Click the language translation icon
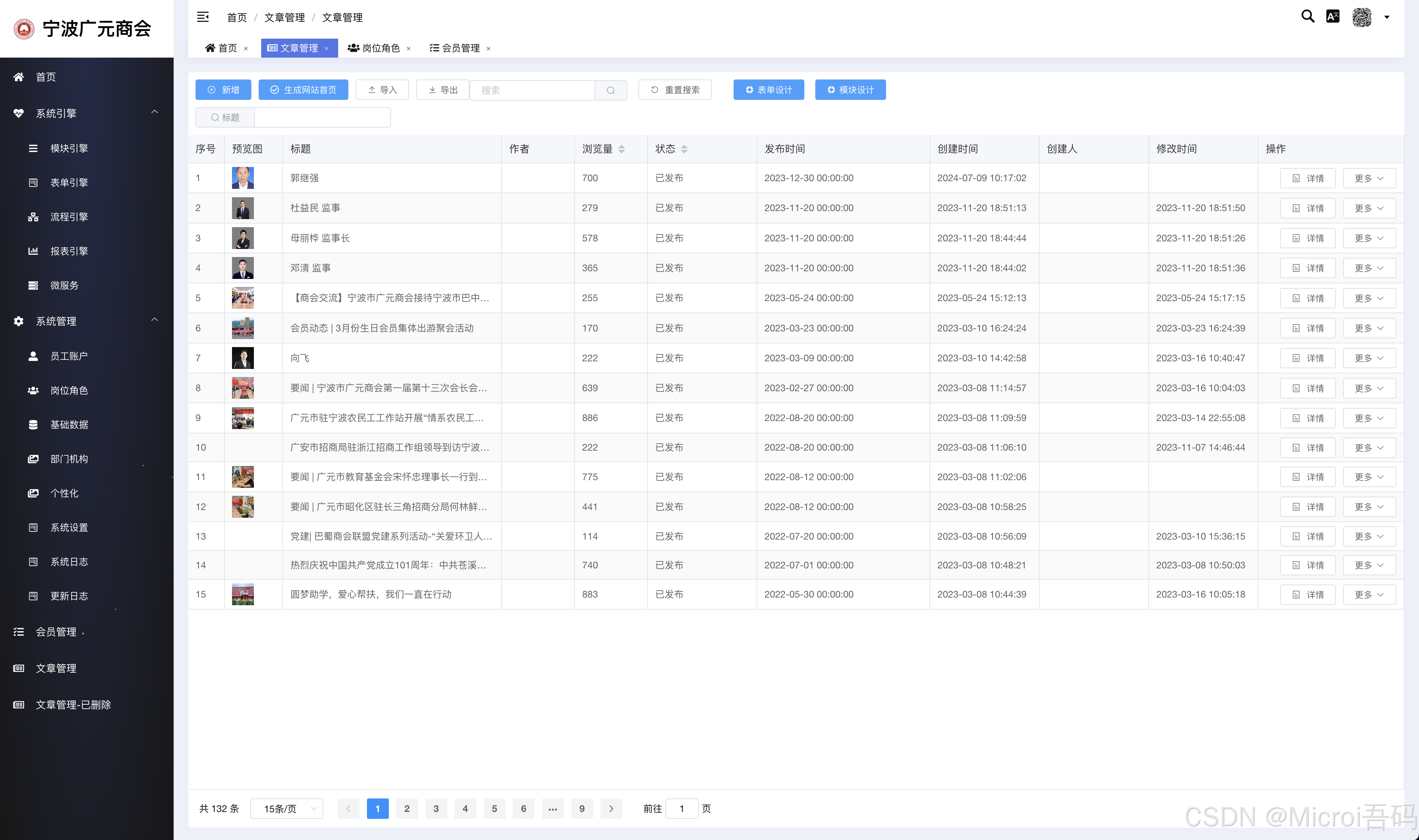Screen dimensions: 1419x840 [1333, 16]
